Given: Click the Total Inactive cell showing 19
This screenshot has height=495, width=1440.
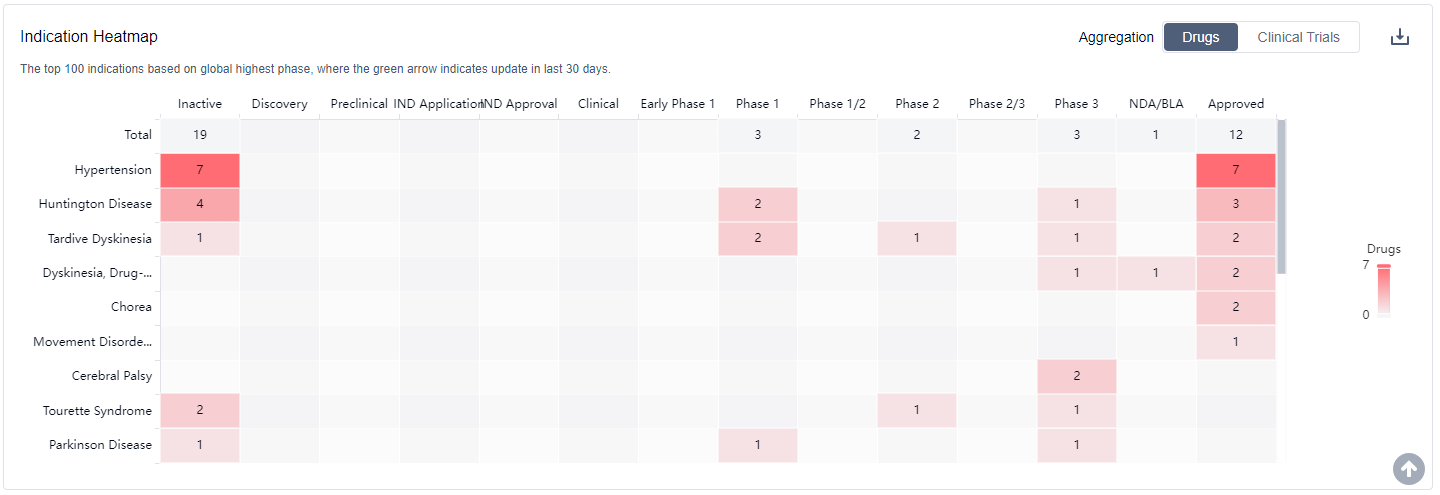Looking at the screenshot, I should [200, 135].
